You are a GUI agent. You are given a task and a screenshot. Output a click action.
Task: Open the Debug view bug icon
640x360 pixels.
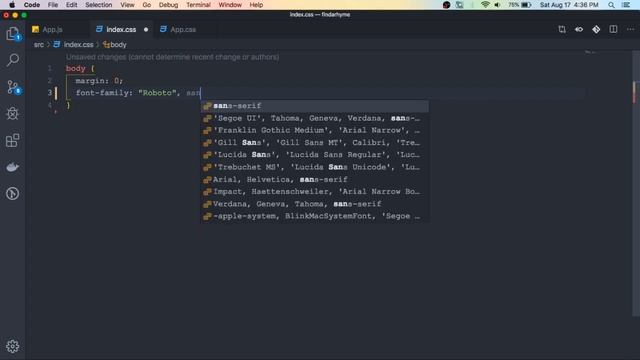tap(13, 113)
